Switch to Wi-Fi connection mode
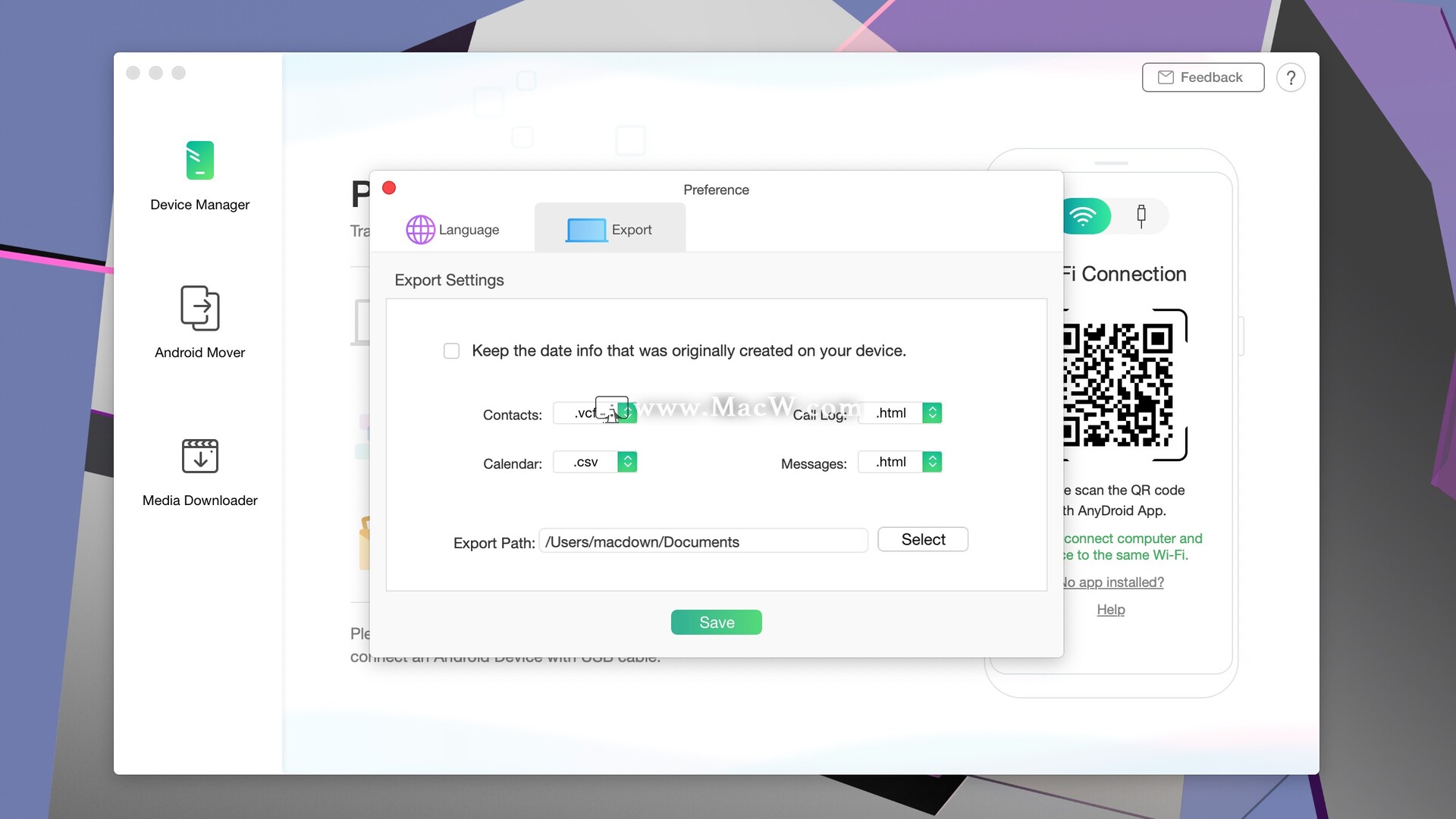Image resolution: width=1456 pixels, height=819 pixels. [x=1087, y=216]
